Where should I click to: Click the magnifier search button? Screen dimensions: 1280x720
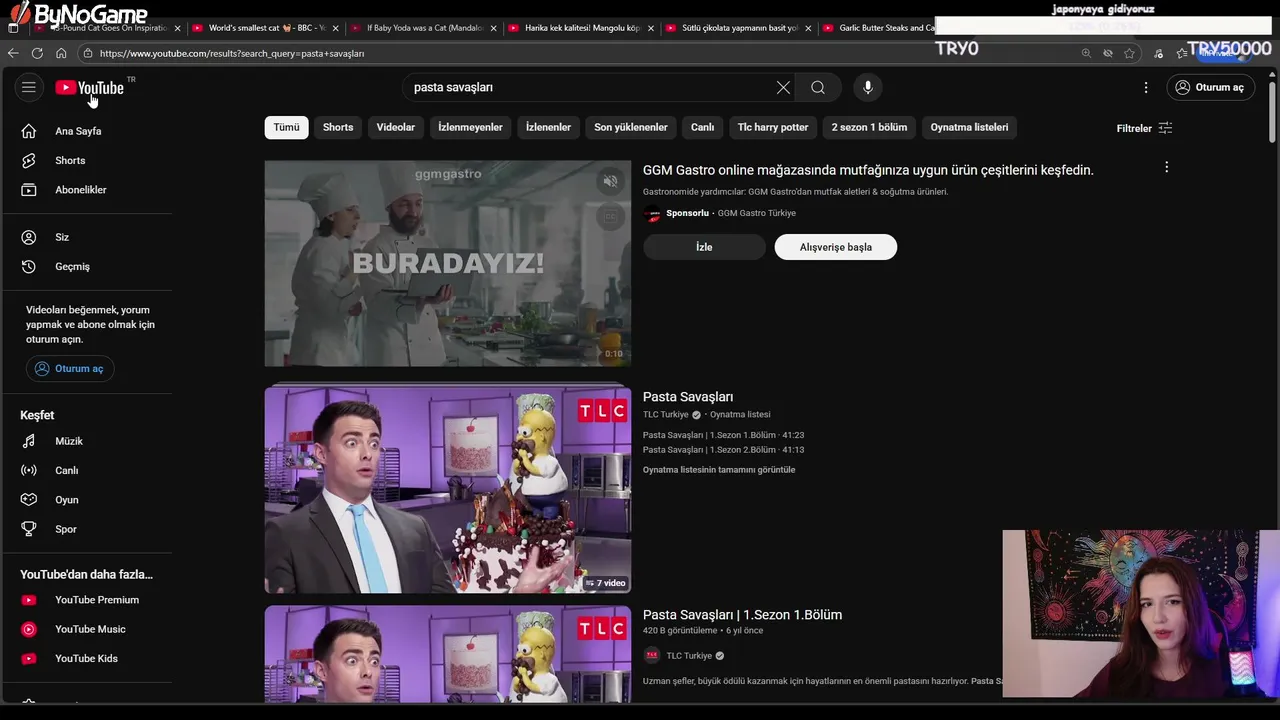coord(818,87)
